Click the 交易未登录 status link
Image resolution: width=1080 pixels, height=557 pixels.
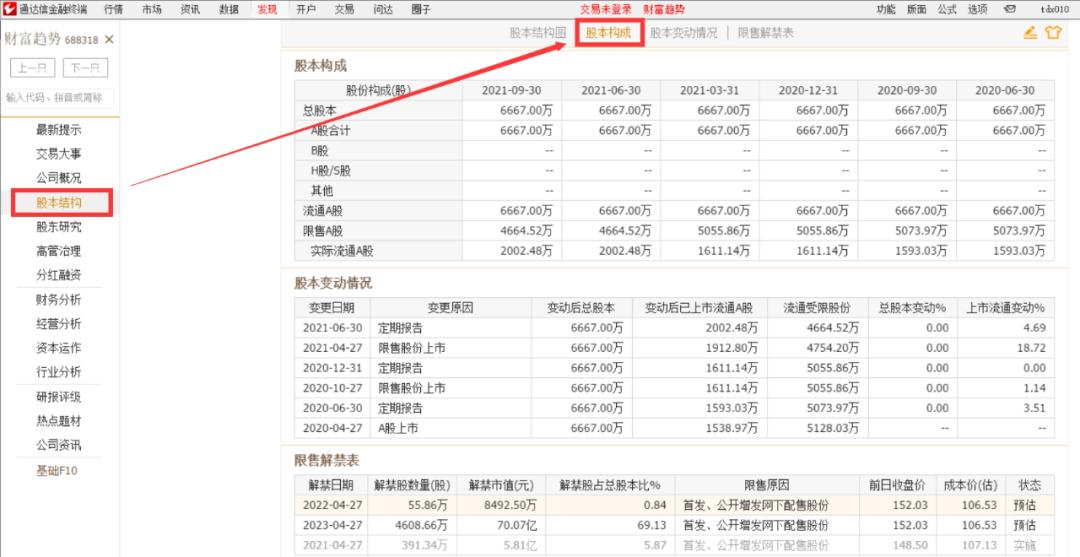click(605, 9)
